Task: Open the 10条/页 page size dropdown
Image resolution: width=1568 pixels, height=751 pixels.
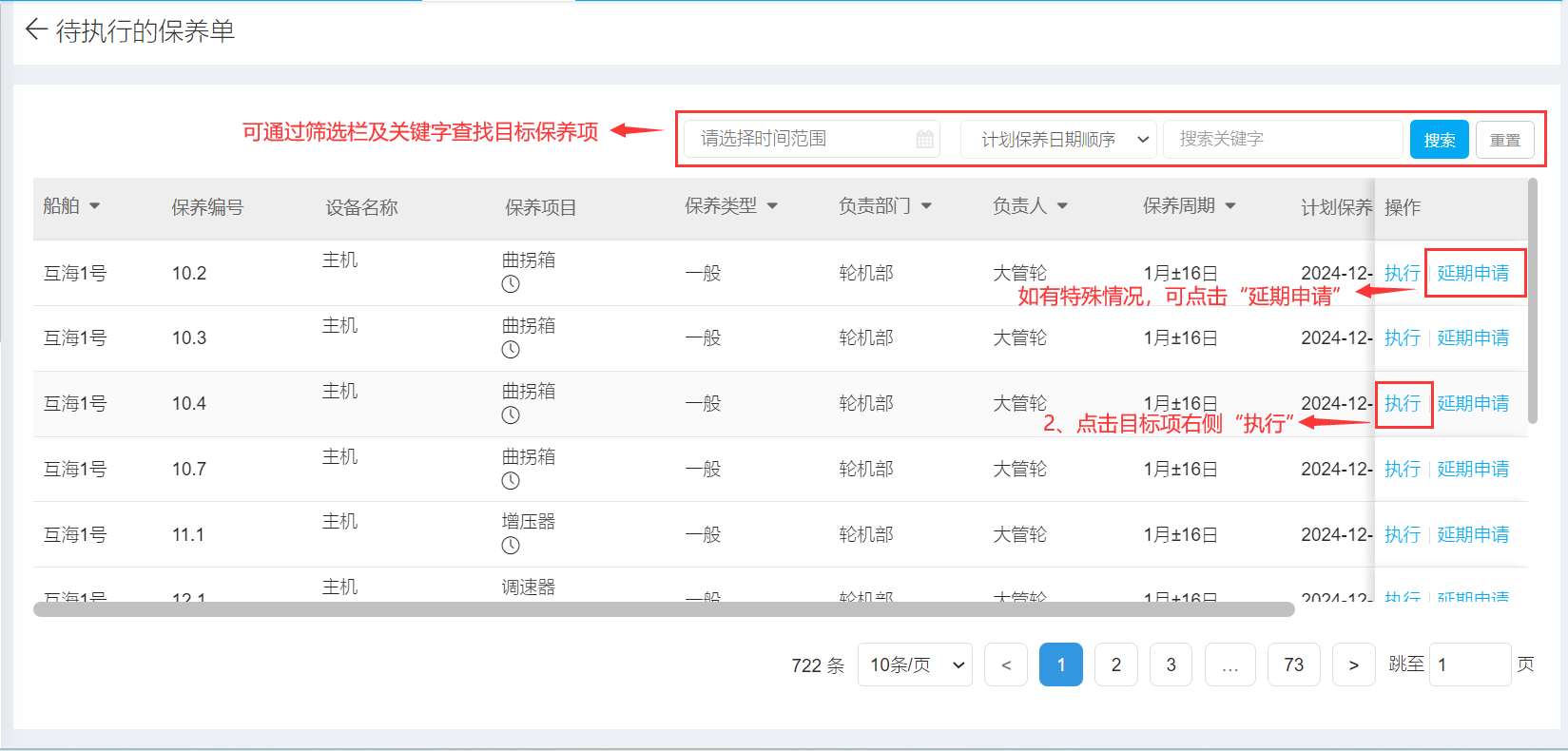Action: click(x=915, y=664)
